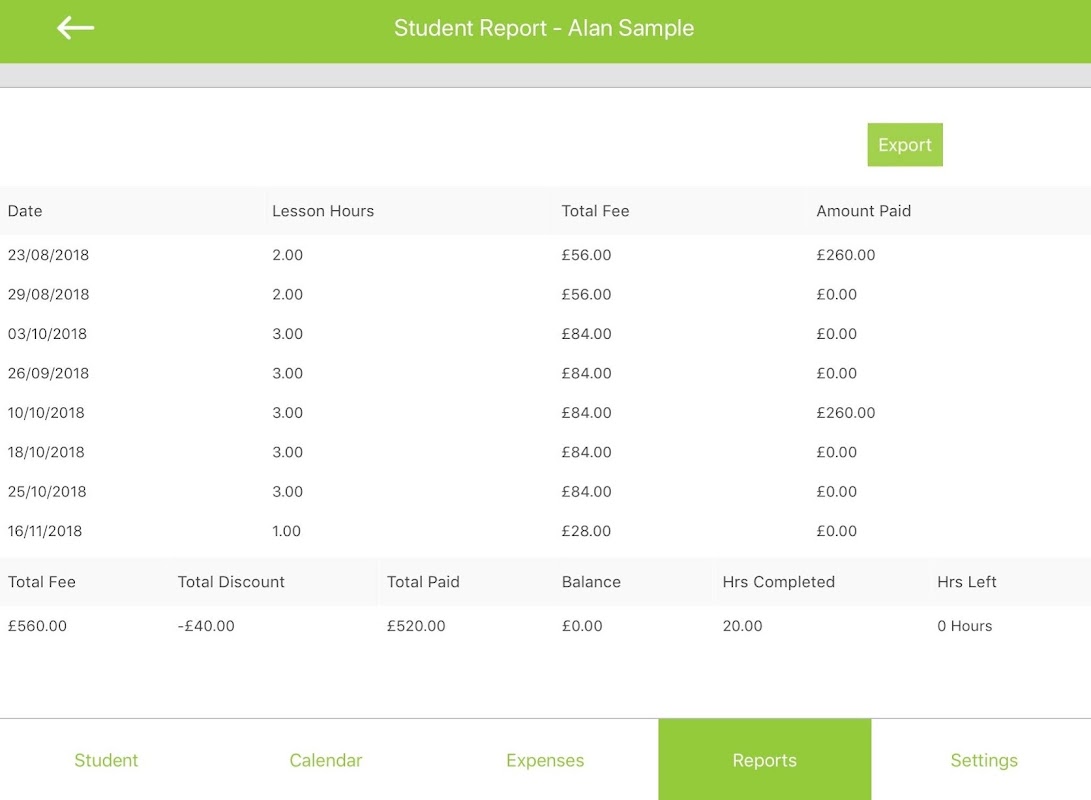The image size is (1091, 800).
Task: Switch to the Calendar tab
Action: [326, 760]
